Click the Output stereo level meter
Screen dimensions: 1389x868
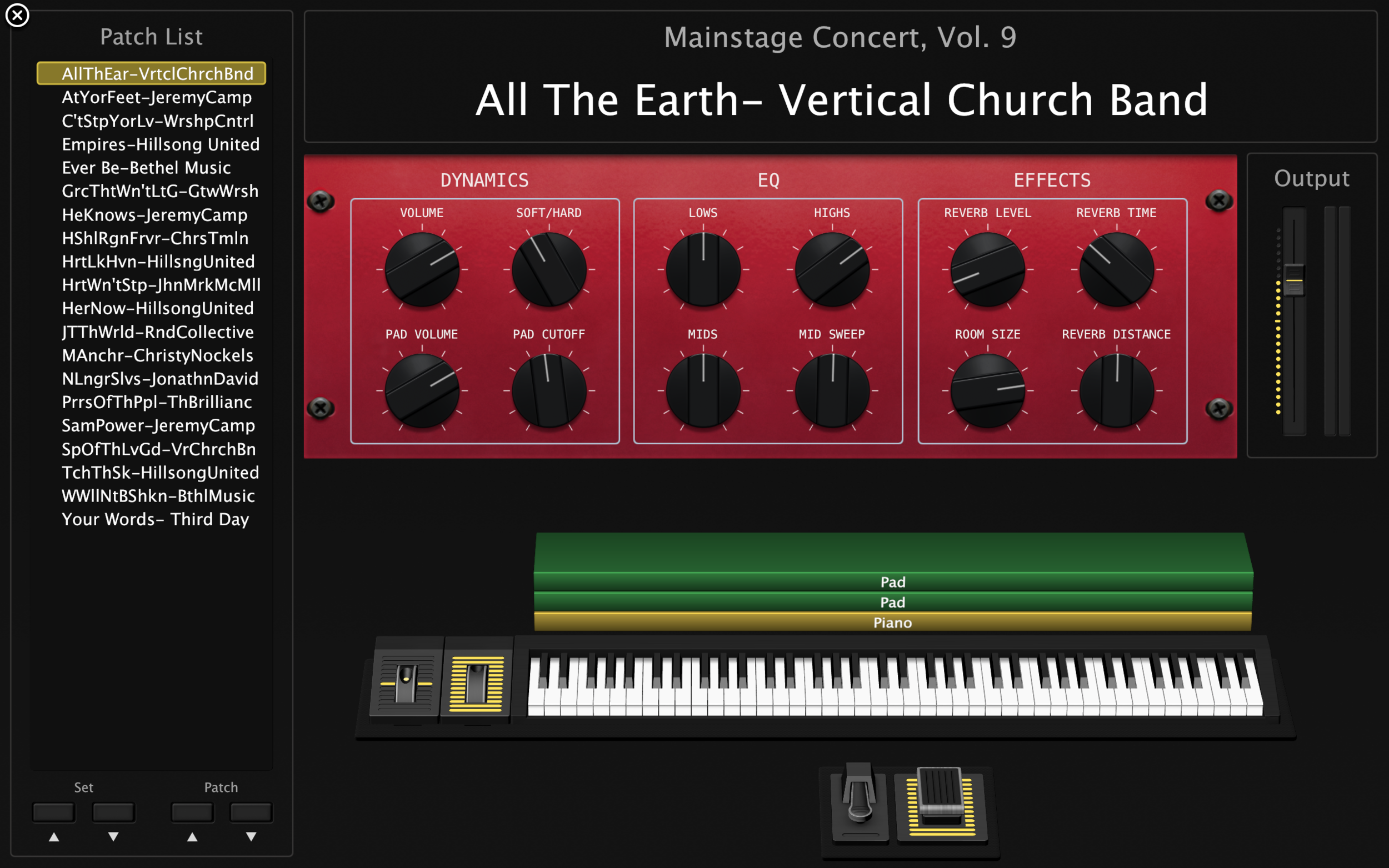pyautogui.click(x=1337, y=320)
